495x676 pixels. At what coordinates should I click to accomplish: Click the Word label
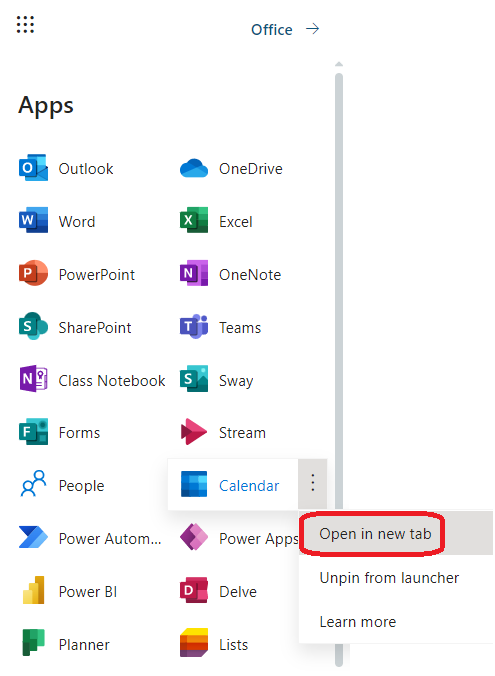[x=77, y=222]
